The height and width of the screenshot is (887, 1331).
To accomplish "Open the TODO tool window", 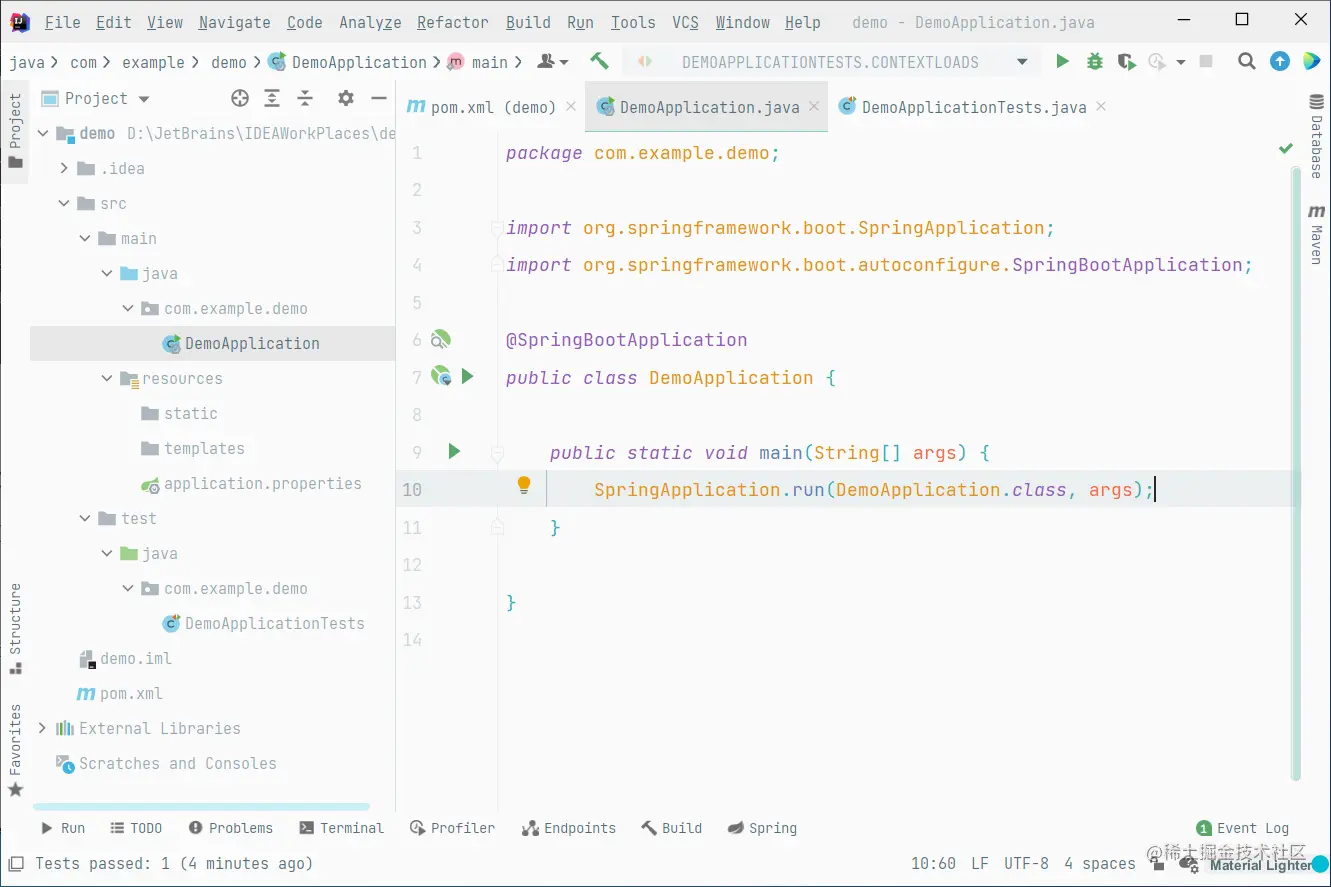I will pyautogui.click(x=136, y=828).
